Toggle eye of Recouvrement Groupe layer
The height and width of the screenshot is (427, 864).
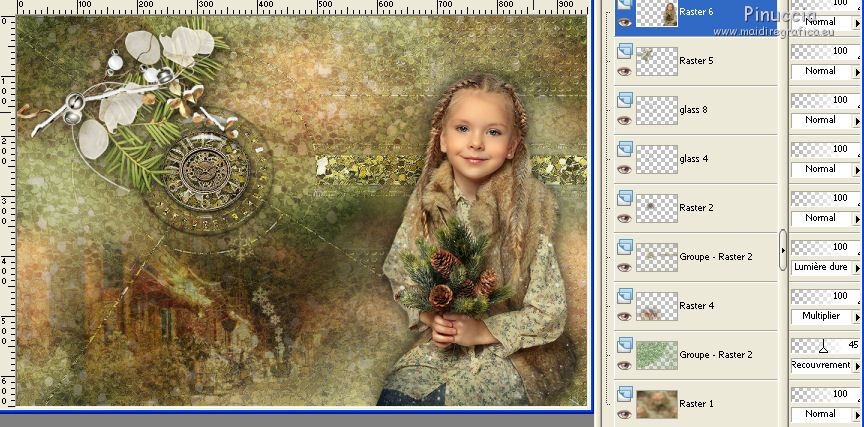tap(624, 365)
